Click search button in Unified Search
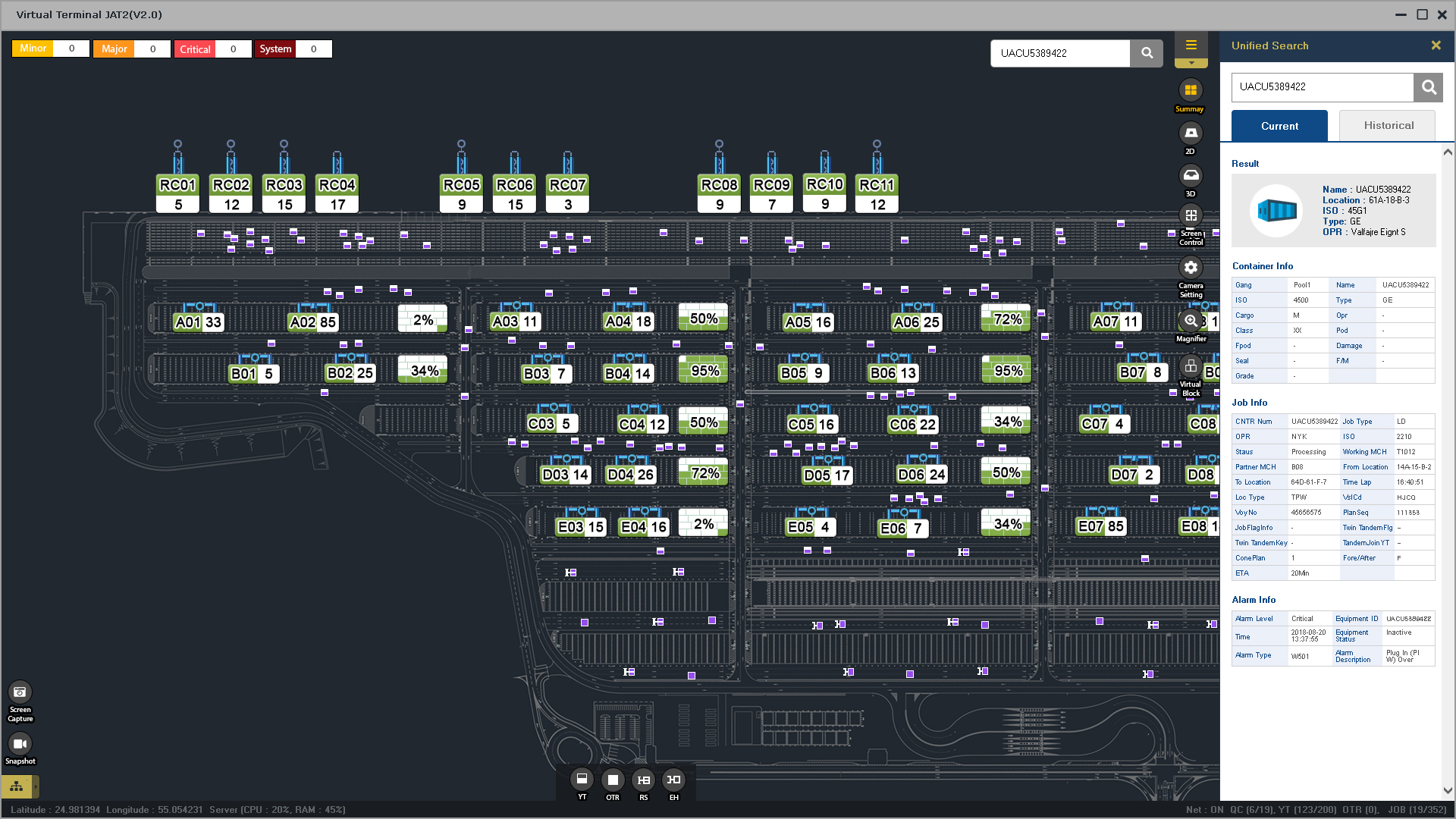The height and width of the screenshot is (819, 1456). pos(1428,87)
